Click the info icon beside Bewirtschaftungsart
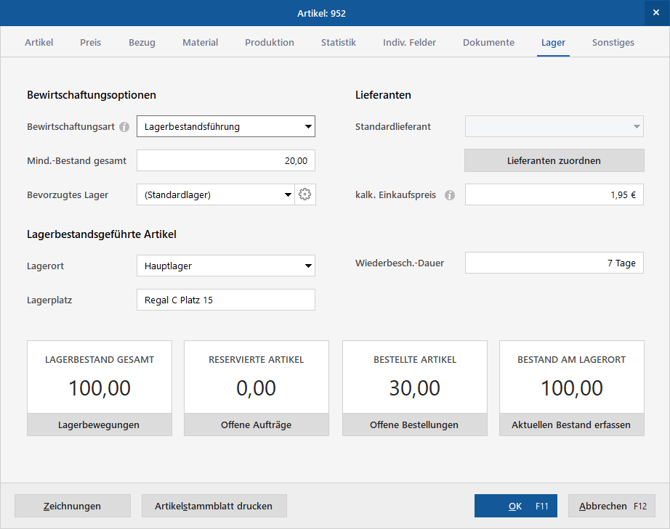 click(x=125, y=127)
